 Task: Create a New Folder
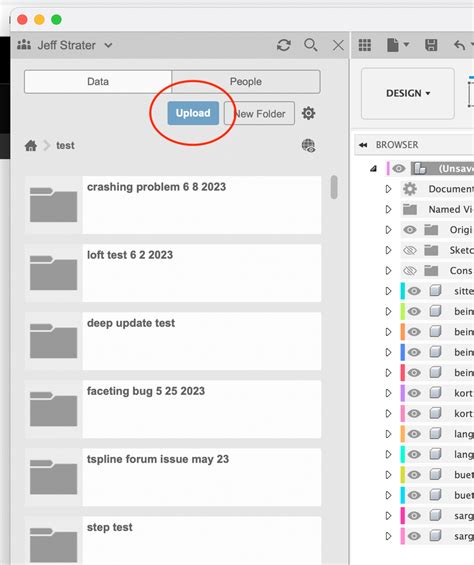pyautogui.click(x=259, y=114)
